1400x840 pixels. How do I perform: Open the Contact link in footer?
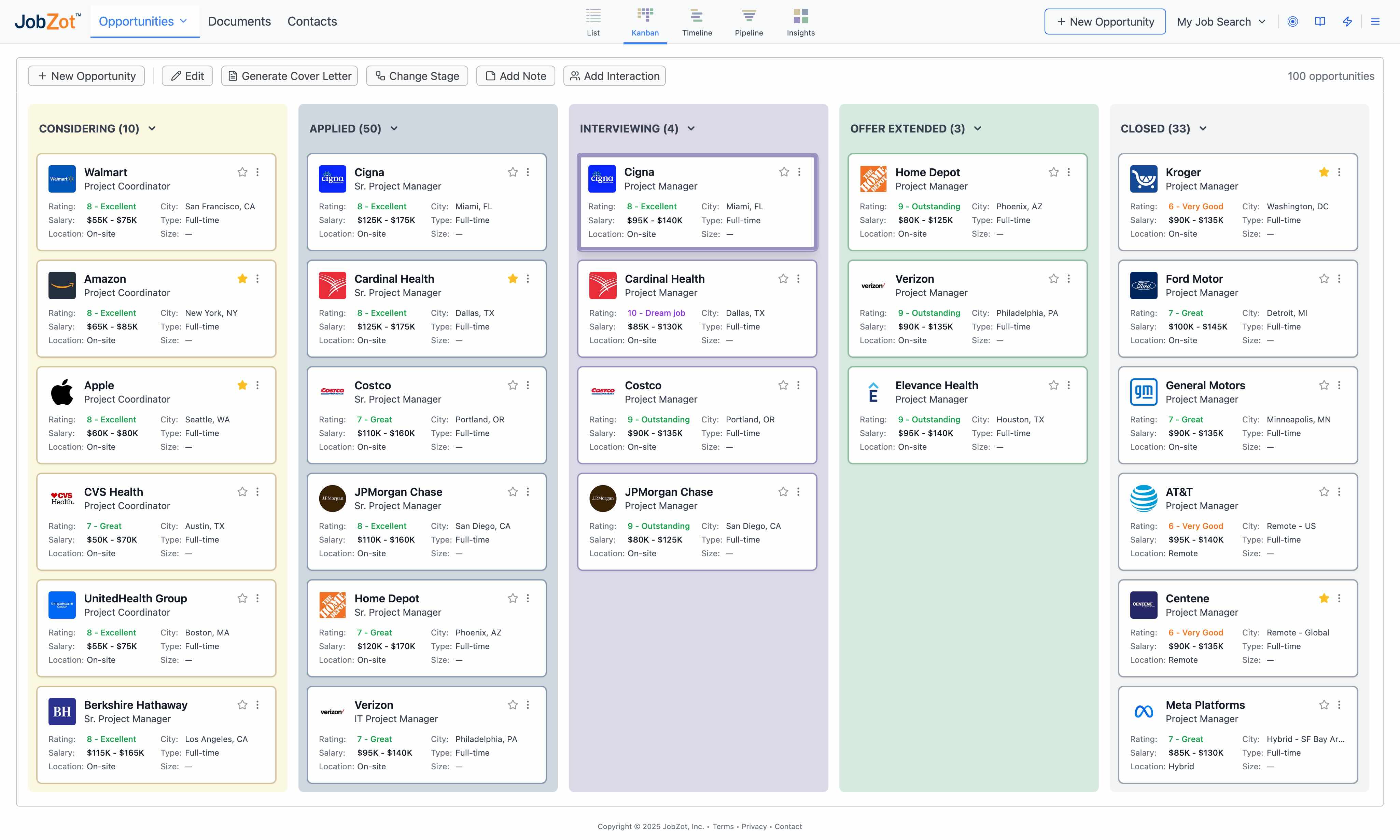788,826
